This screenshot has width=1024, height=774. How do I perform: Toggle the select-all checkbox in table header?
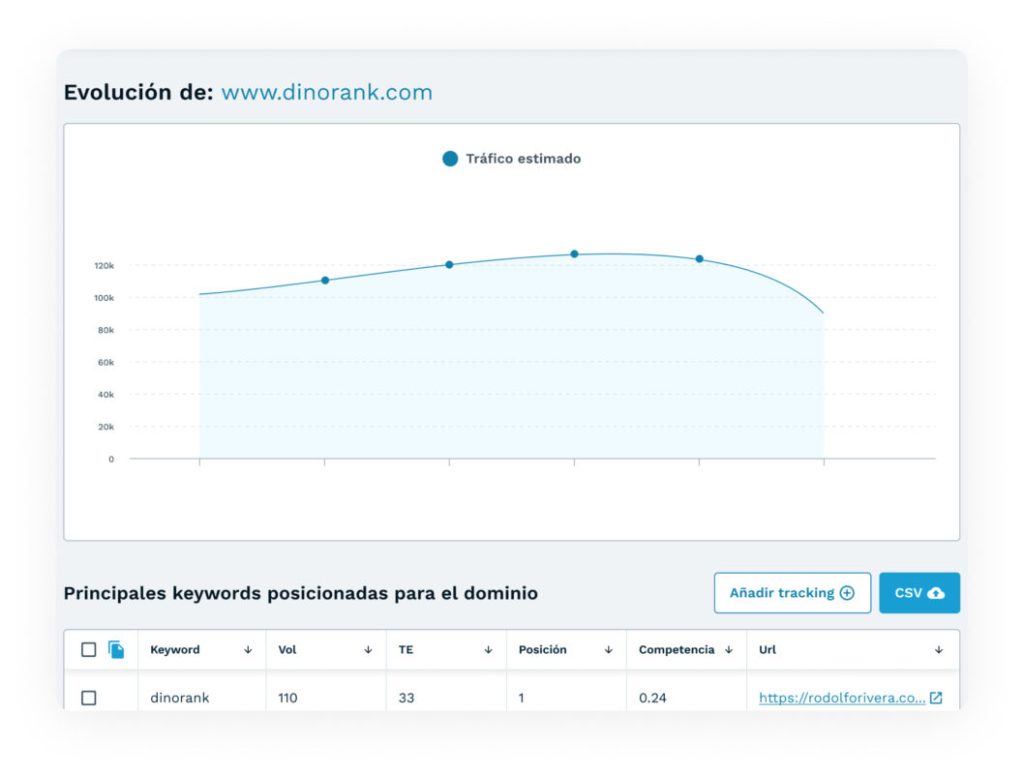(89, 650)
